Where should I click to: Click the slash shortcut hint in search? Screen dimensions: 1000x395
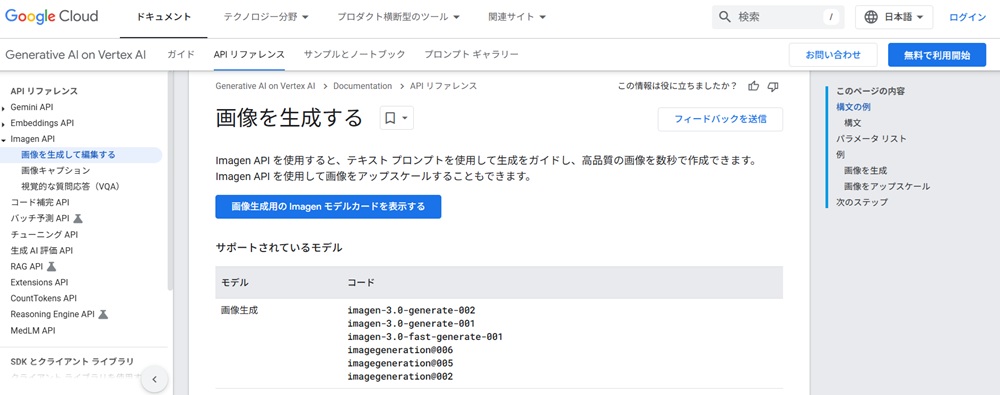click(830, 17)
